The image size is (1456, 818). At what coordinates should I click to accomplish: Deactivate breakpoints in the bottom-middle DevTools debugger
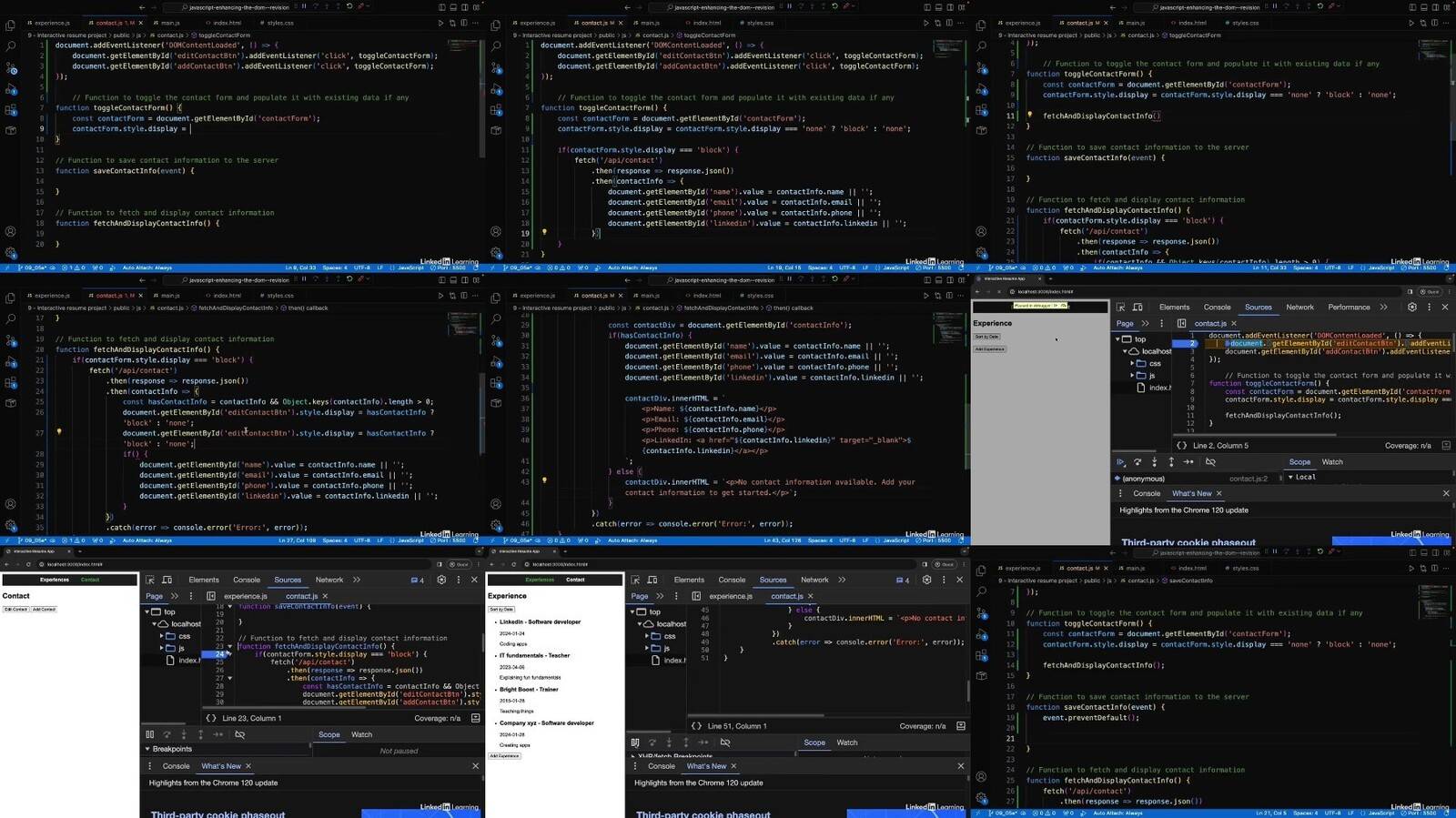725,742
